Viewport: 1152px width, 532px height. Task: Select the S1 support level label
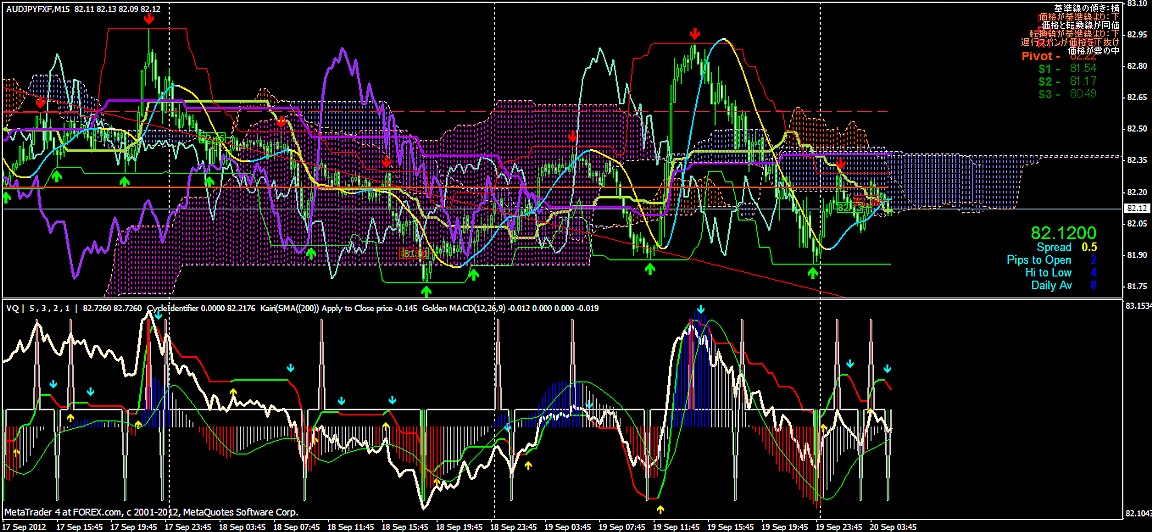click(x=1044, y=69)
